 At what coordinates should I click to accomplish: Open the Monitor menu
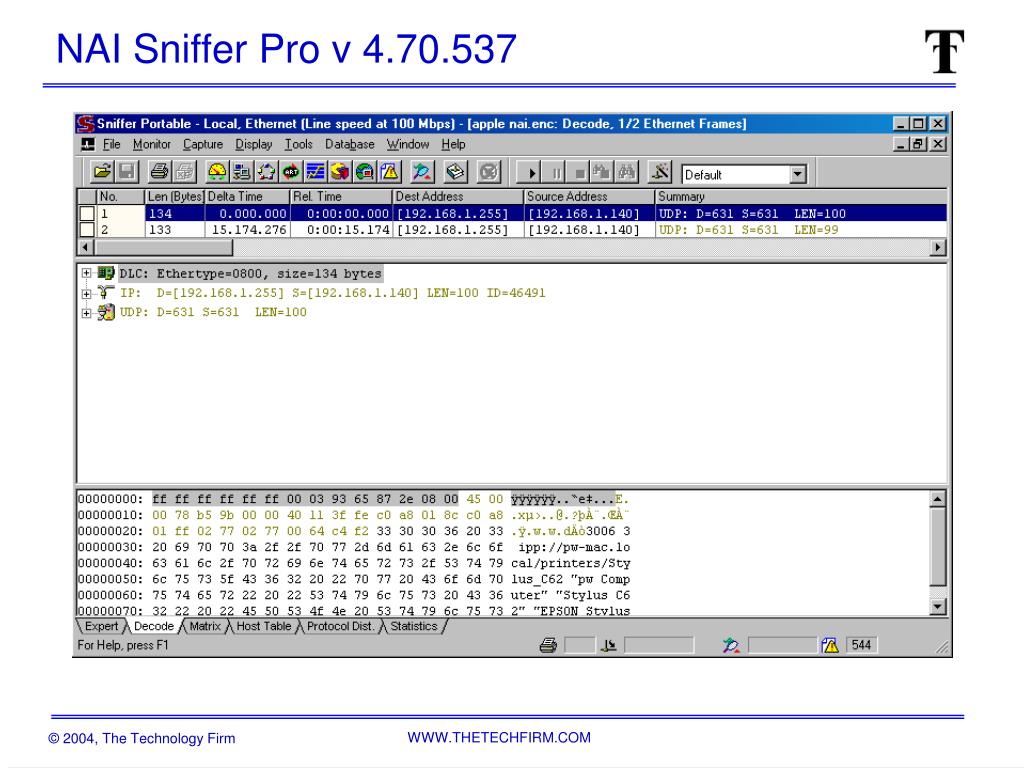tap(152, 144)
